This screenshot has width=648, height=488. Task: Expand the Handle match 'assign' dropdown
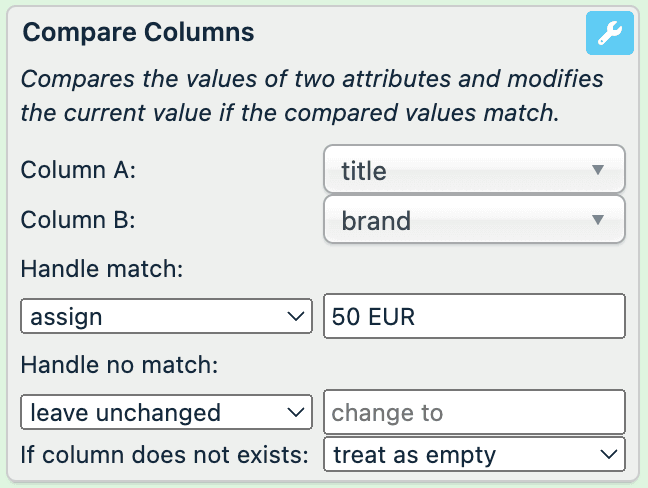coord(166,317)
